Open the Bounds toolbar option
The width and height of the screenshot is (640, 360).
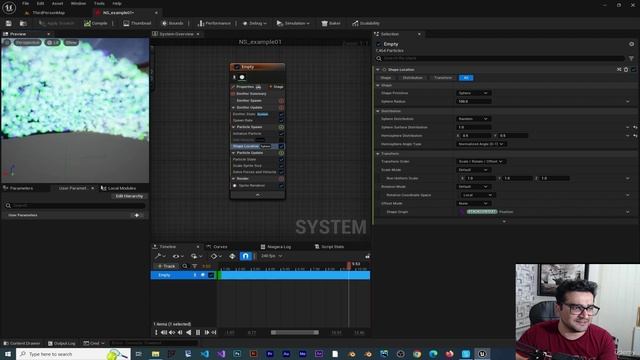point(173,23)
